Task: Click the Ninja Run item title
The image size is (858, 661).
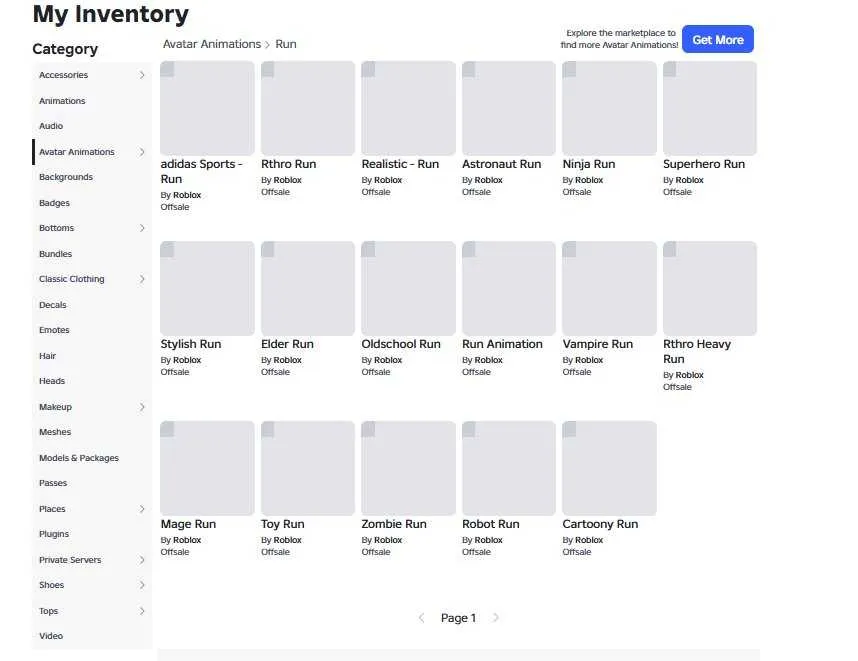Action: click(x=589, y=164)
